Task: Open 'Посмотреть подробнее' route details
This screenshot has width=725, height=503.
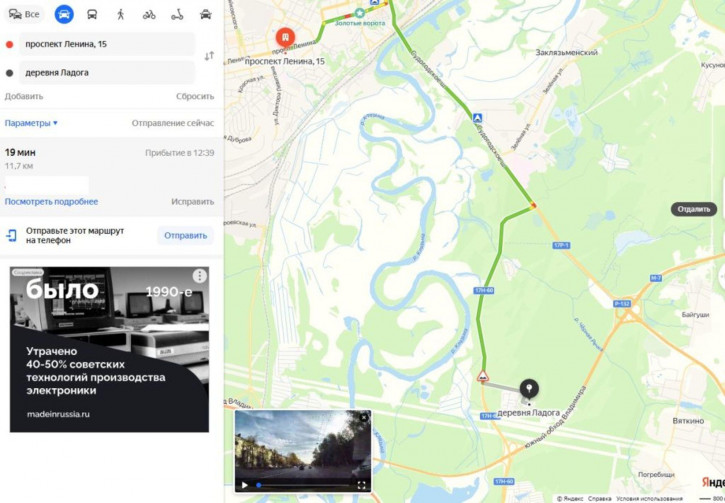Action: click(51, 202)
